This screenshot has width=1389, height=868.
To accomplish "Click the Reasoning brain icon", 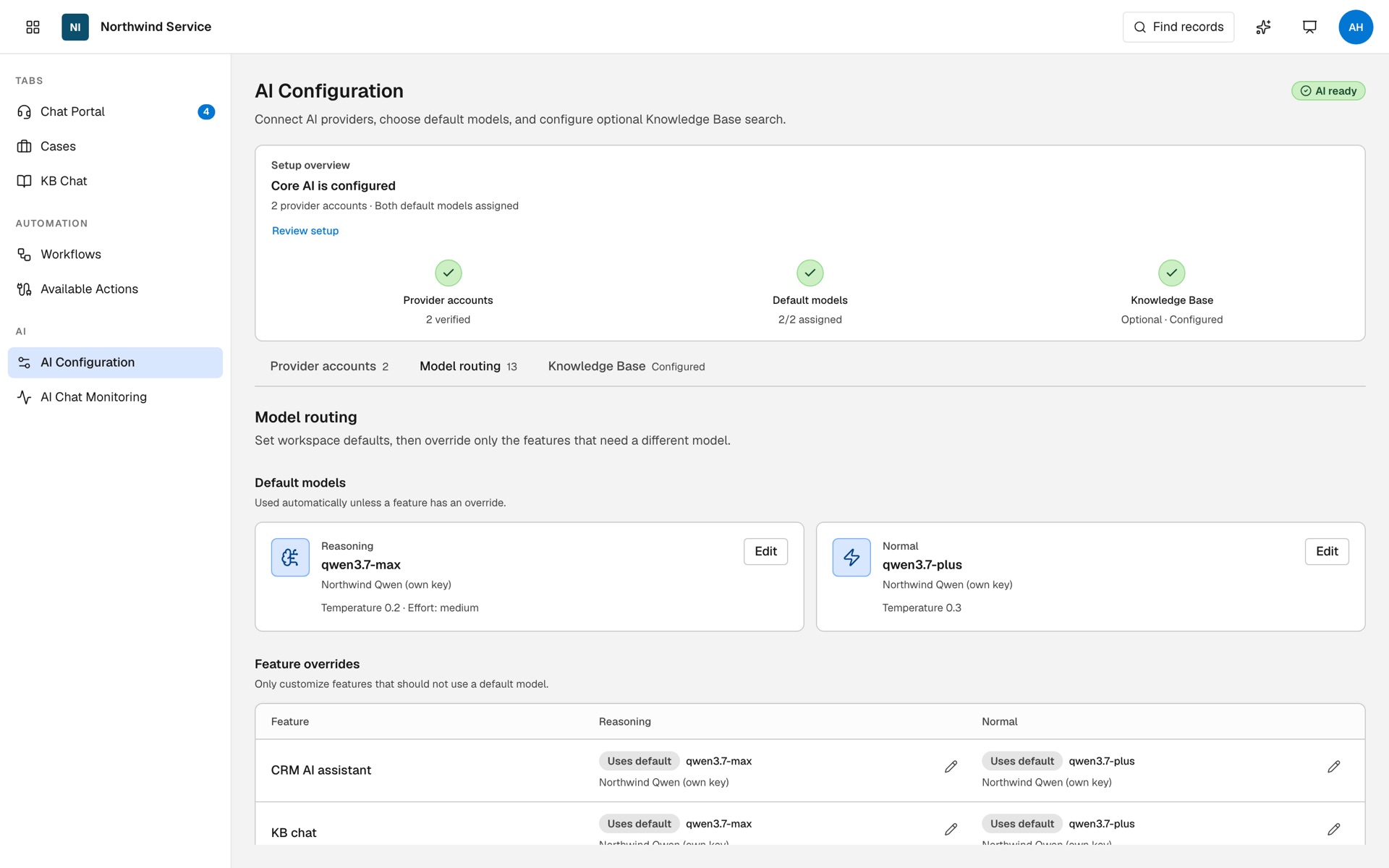I will coord(290,557).
